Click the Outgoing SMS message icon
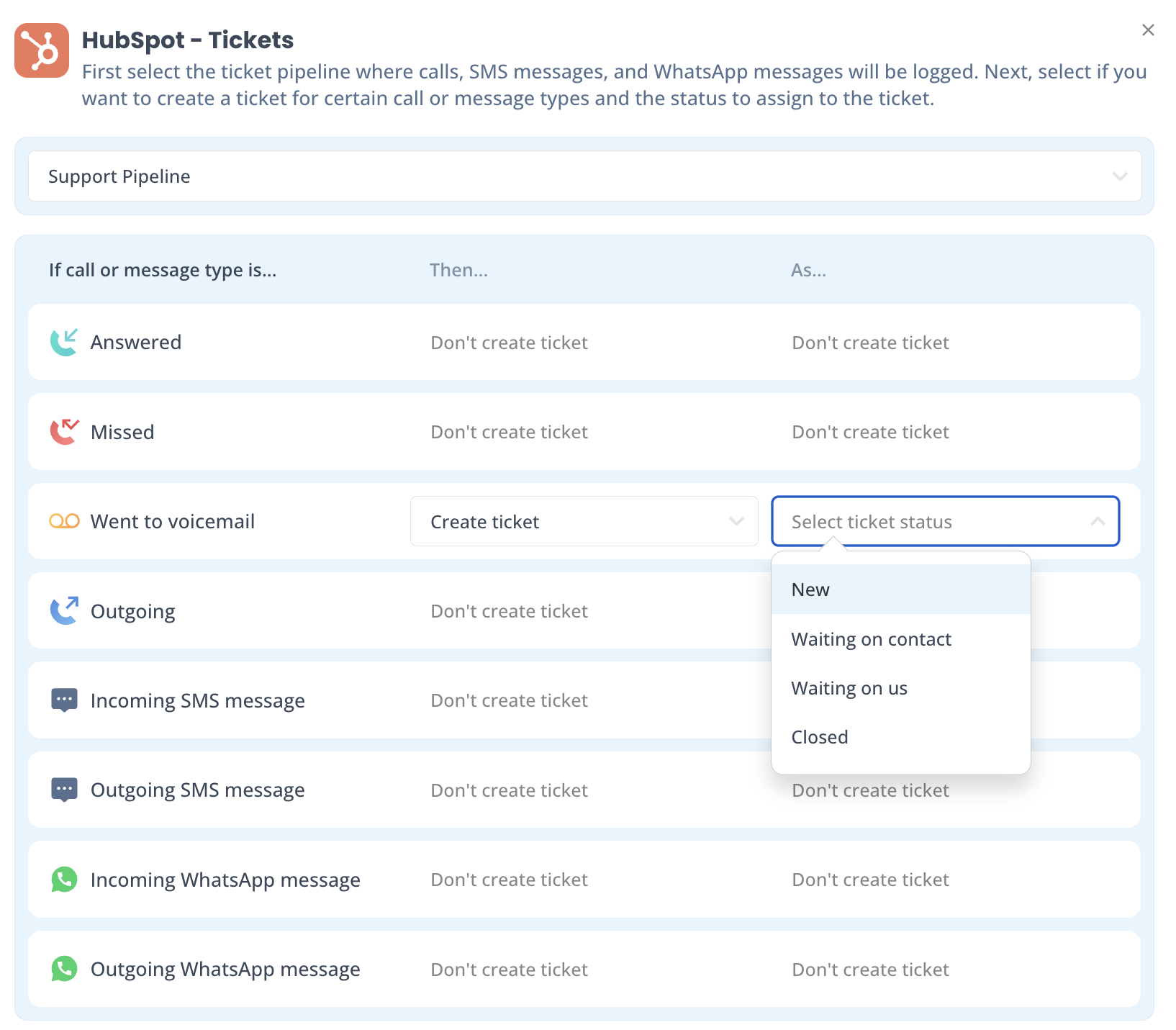1176x1030 pixels. pyautogui.click(x=64, y=790)
